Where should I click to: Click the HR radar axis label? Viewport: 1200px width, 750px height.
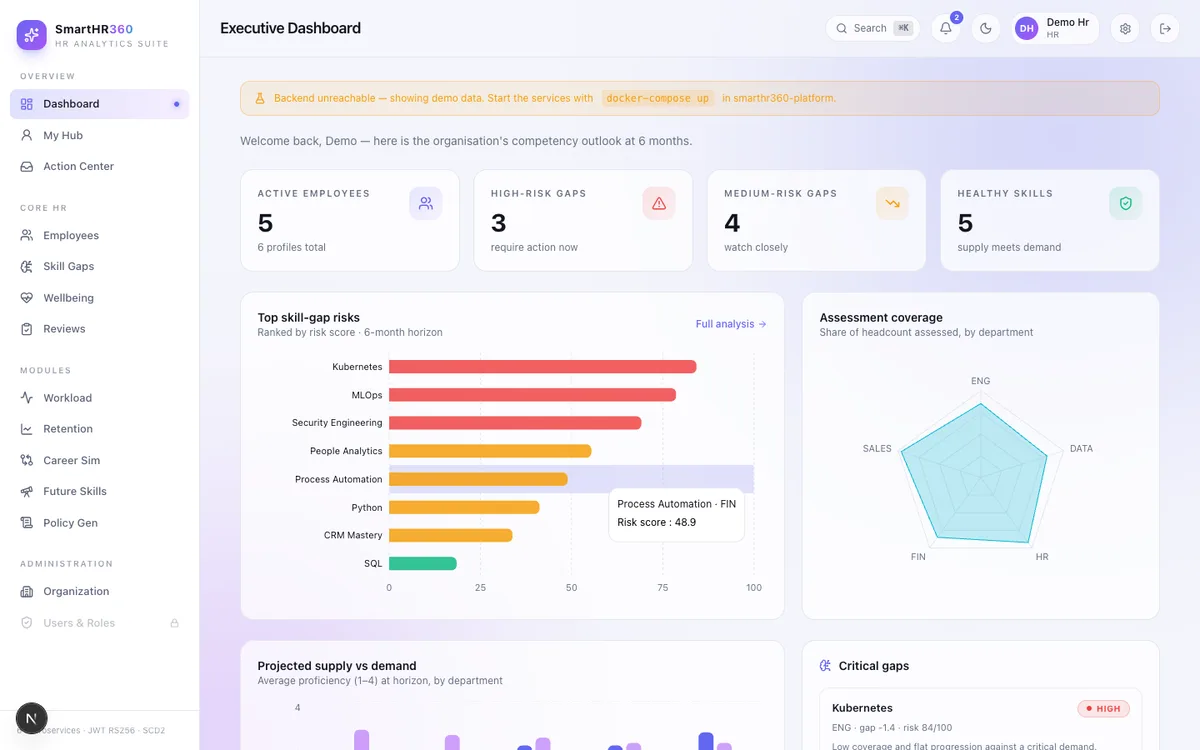tap(1042, 556)
